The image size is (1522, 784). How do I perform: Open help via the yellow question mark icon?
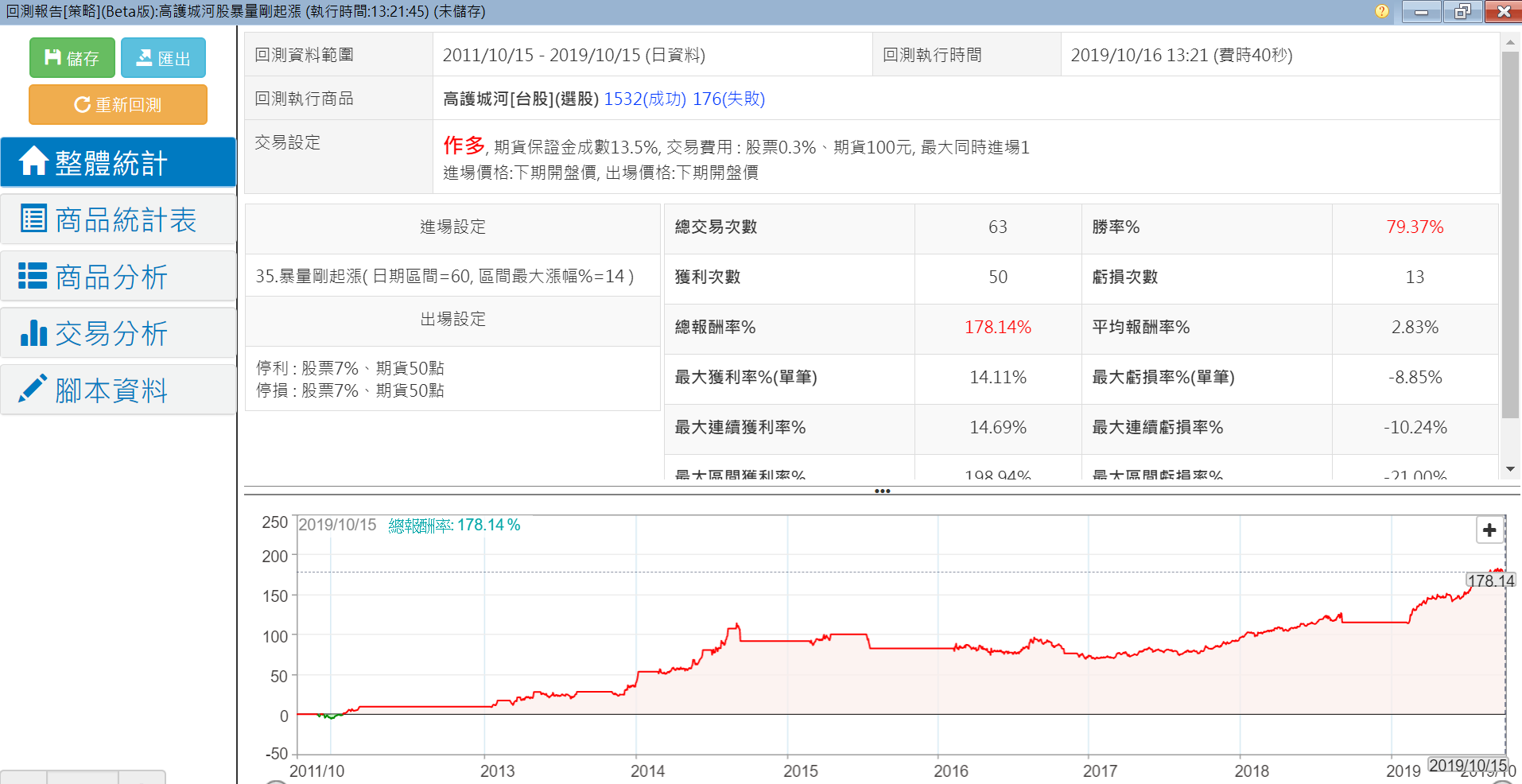click(1382, 11)
